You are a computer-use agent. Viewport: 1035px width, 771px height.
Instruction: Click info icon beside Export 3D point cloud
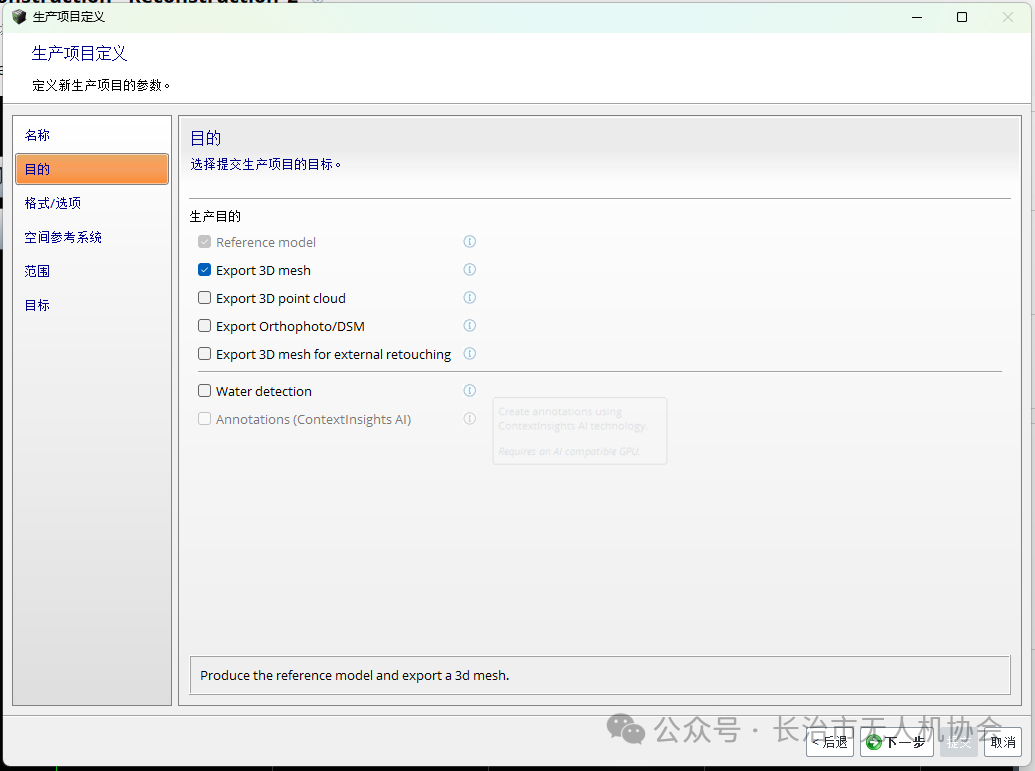coord(469,298)
